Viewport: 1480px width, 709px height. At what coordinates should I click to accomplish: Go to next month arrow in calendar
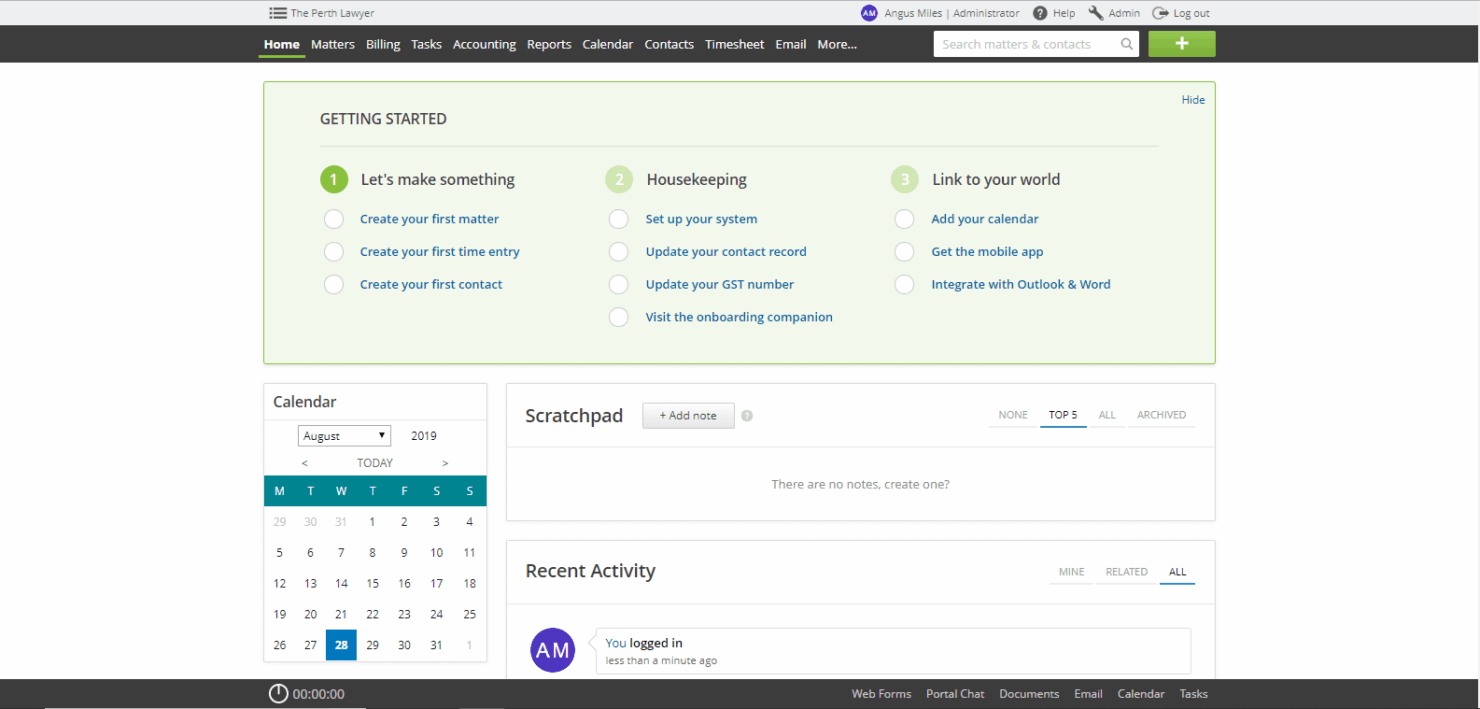[x=445, y=463]
